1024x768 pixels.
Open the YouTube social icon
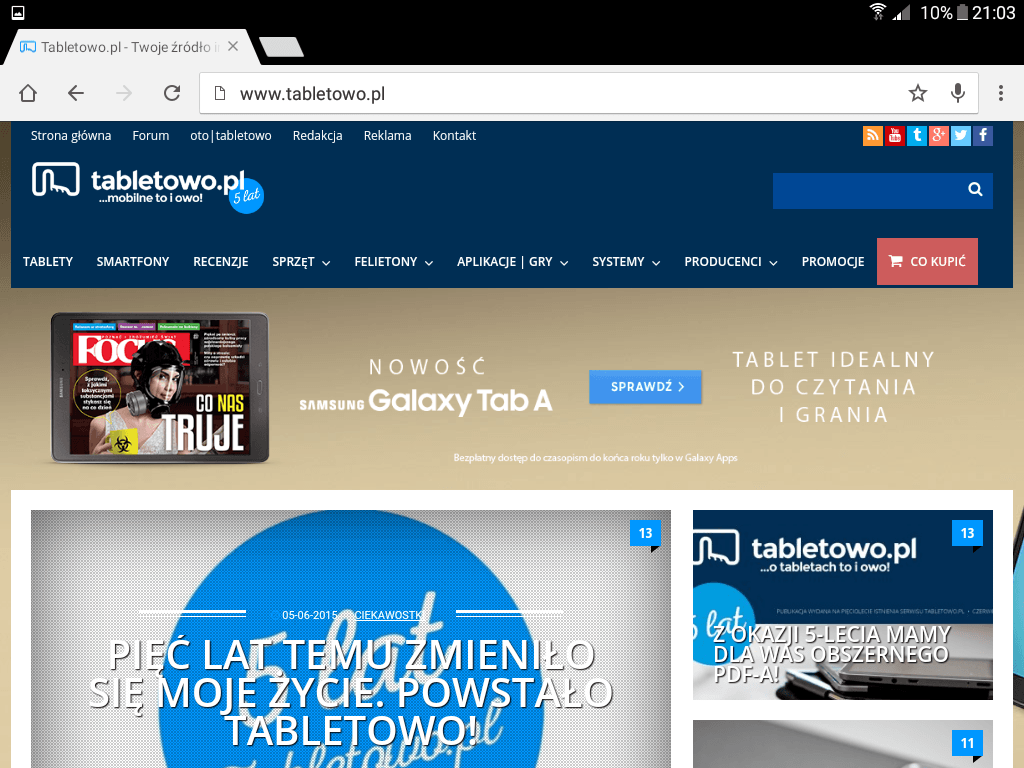tap(895, 136)
